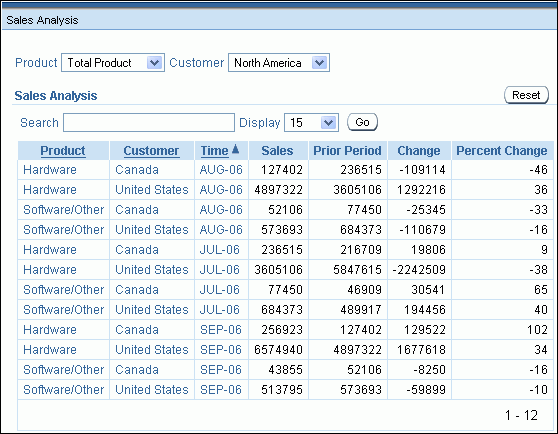This screenshot has width=558, height=434.
Task: Click the Reset button
Action: [526, 95]
